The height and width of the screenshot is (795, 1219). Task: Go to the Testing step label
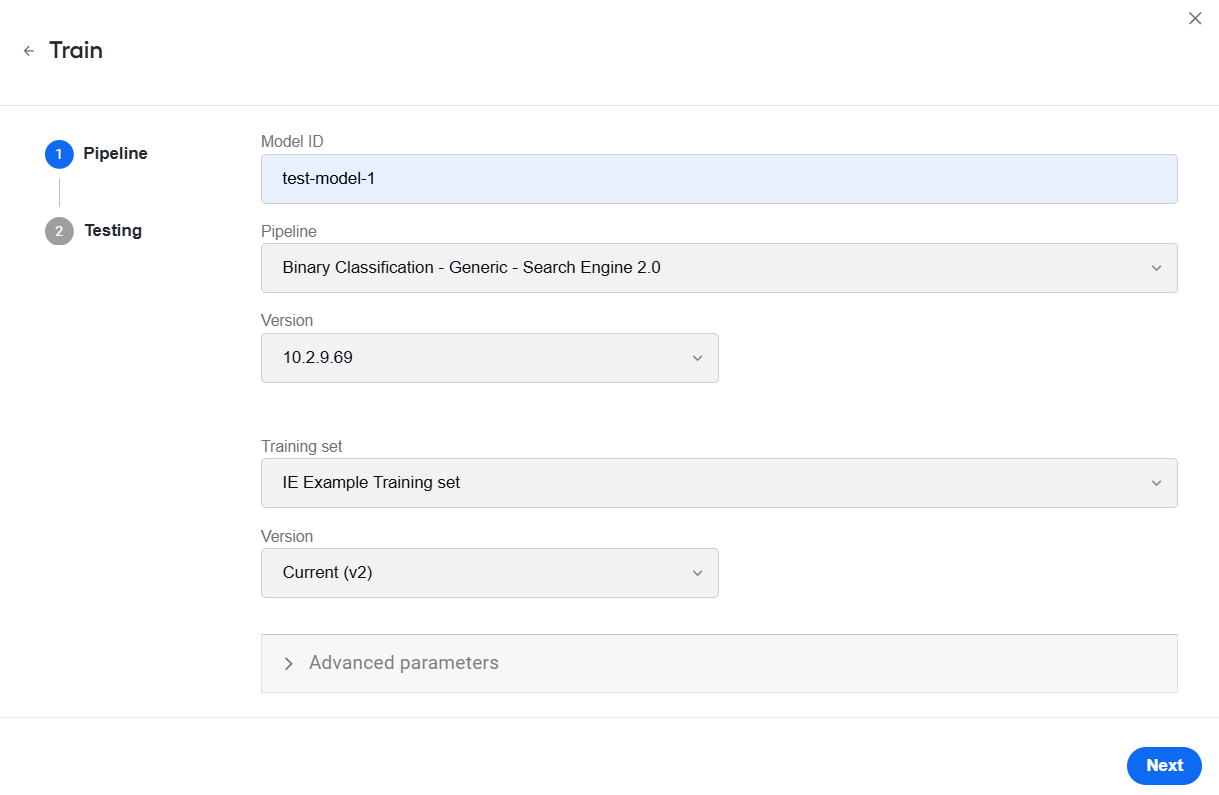(113, 231)
